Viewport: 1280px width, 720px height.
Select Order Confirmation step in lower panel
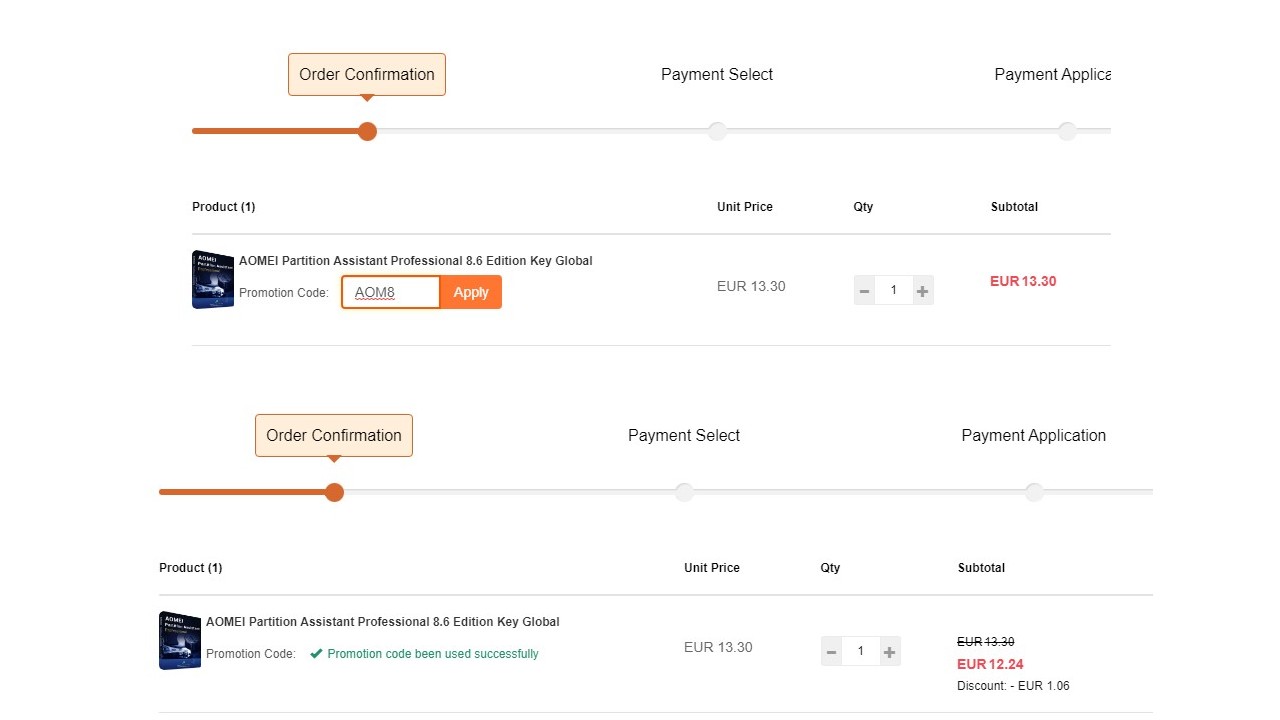click(334, 436)
